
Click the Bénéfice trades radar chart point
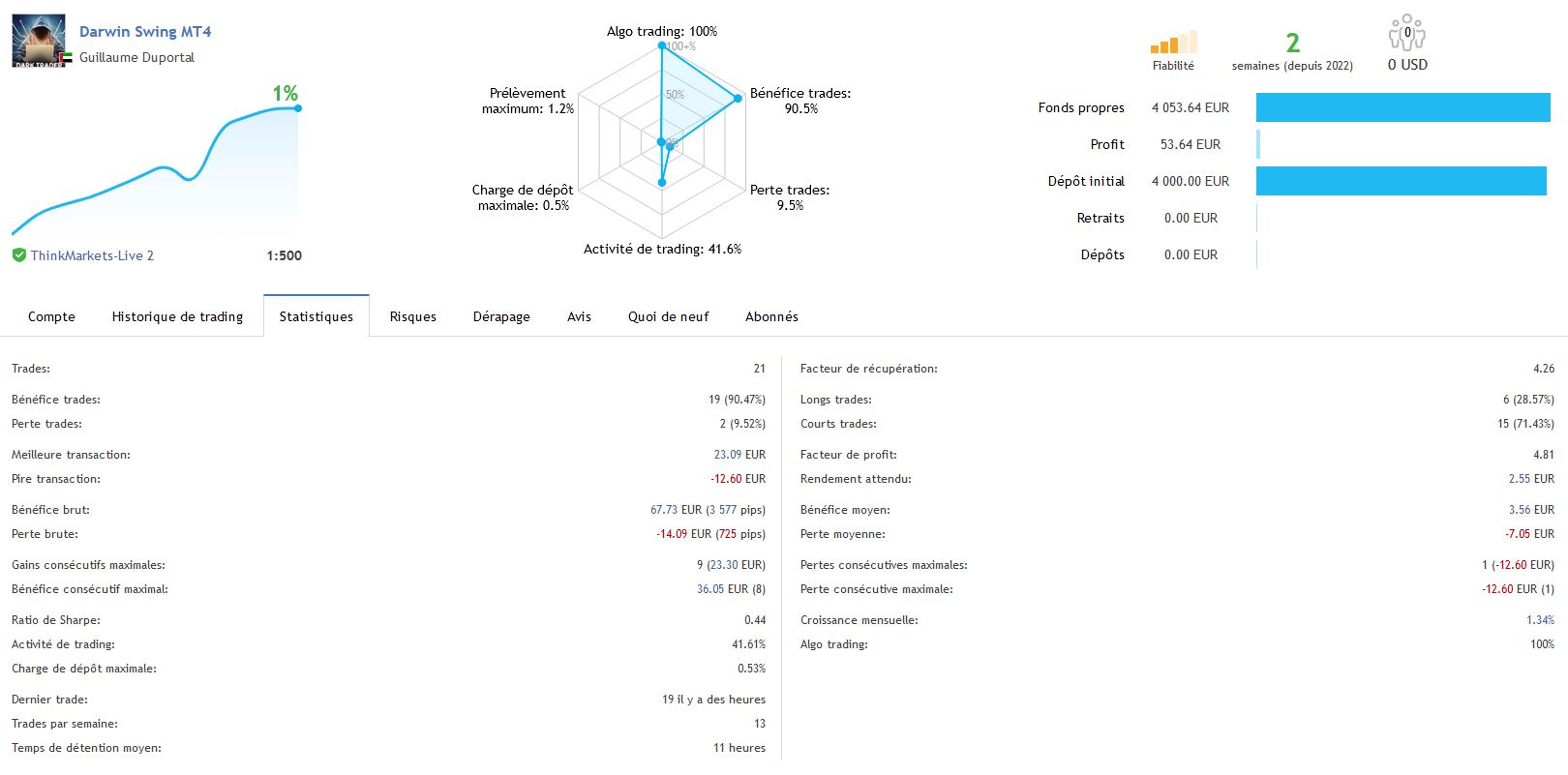point(738,99)
